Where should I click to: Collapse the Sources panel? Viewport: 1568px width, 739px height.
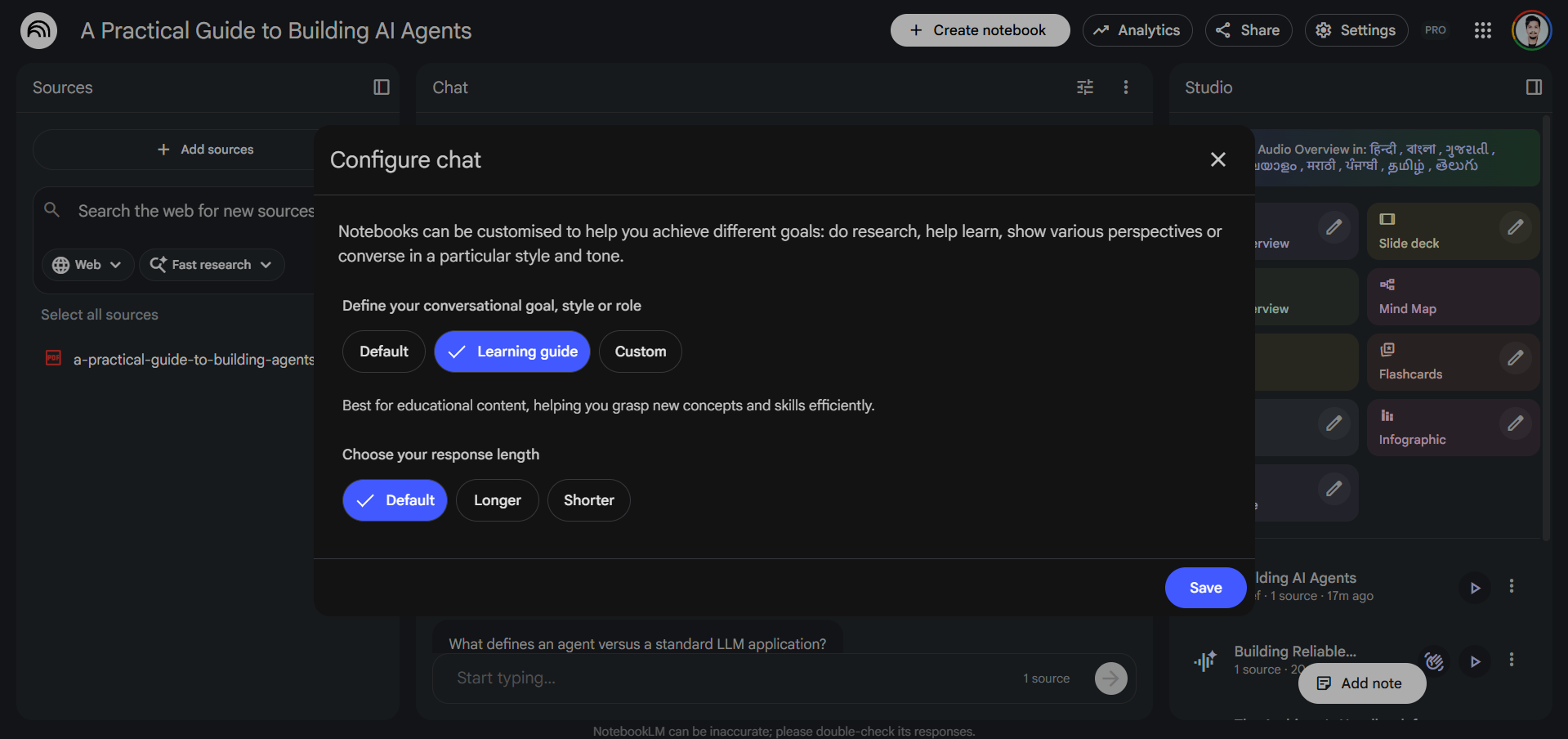pos(381,87)
